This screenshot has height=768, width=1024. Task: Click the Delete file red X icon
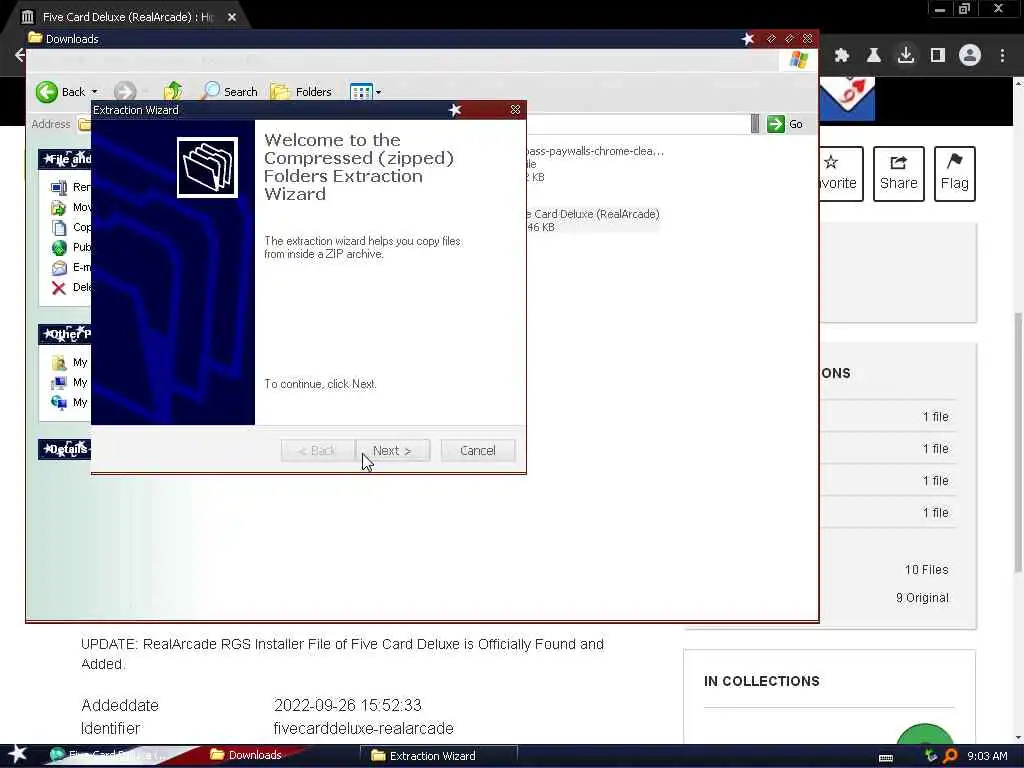(59, 288)
